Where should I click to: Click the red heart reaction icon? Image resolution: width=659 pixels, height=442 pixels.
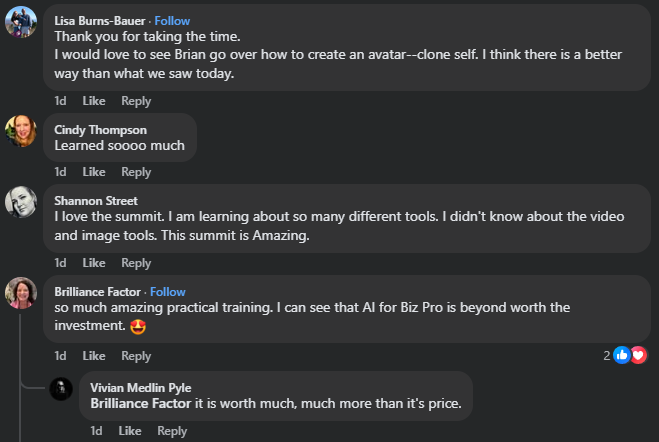(x=638, y=355)
